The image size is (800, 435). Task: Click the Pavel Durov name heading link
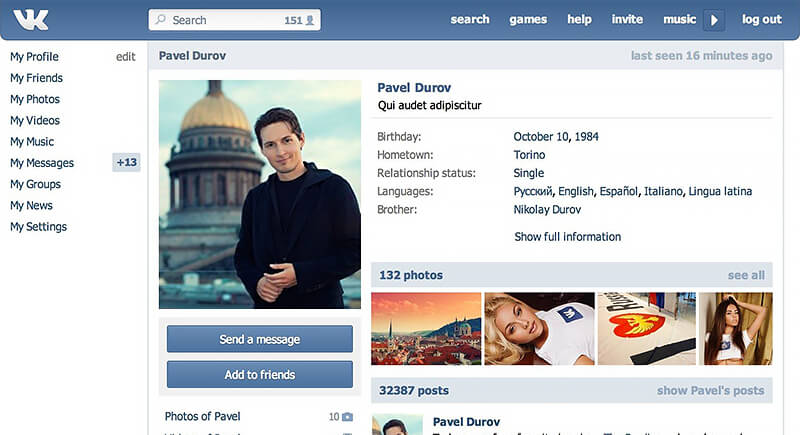click(x=414, y=88)
